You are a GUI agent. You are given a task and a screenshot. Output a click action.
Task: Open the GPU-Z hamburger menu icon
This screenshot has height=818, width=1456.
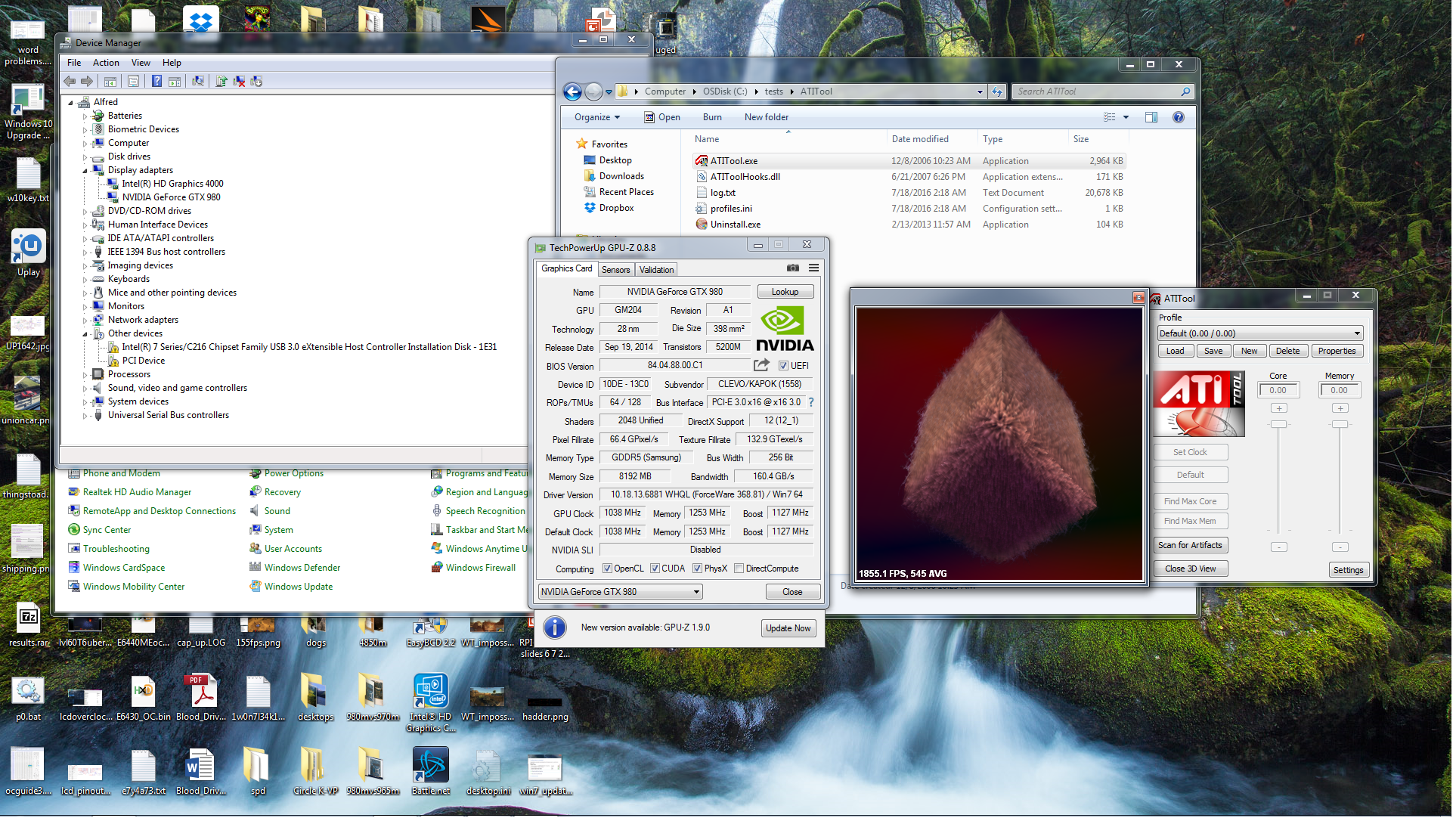tap(816, 268)
